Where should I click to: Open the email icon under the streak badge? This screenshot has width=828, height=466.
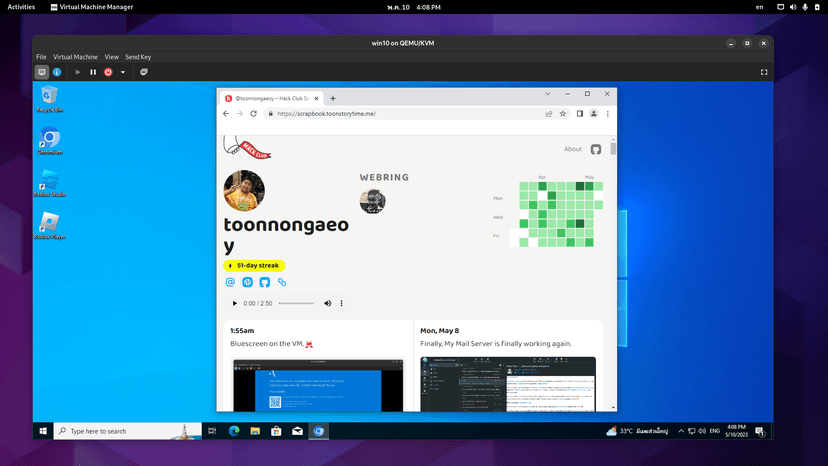[230, 282]
